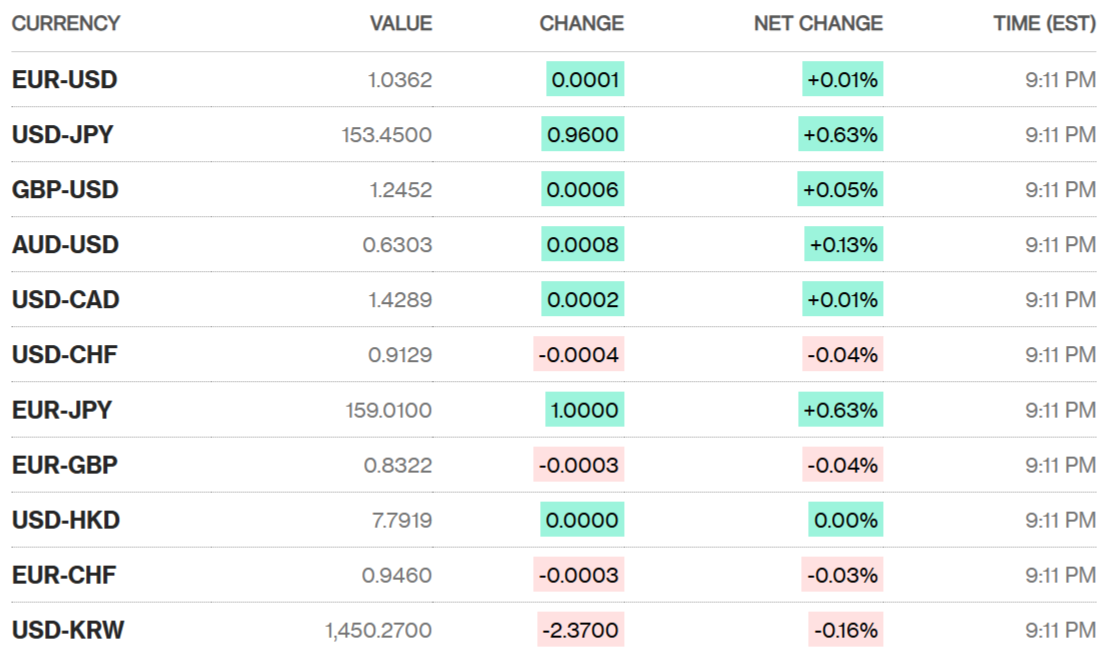The width and height of the screenshot is (1111, 655).
Task: Open AUD-USD currency details
Action: click(65, 245)
